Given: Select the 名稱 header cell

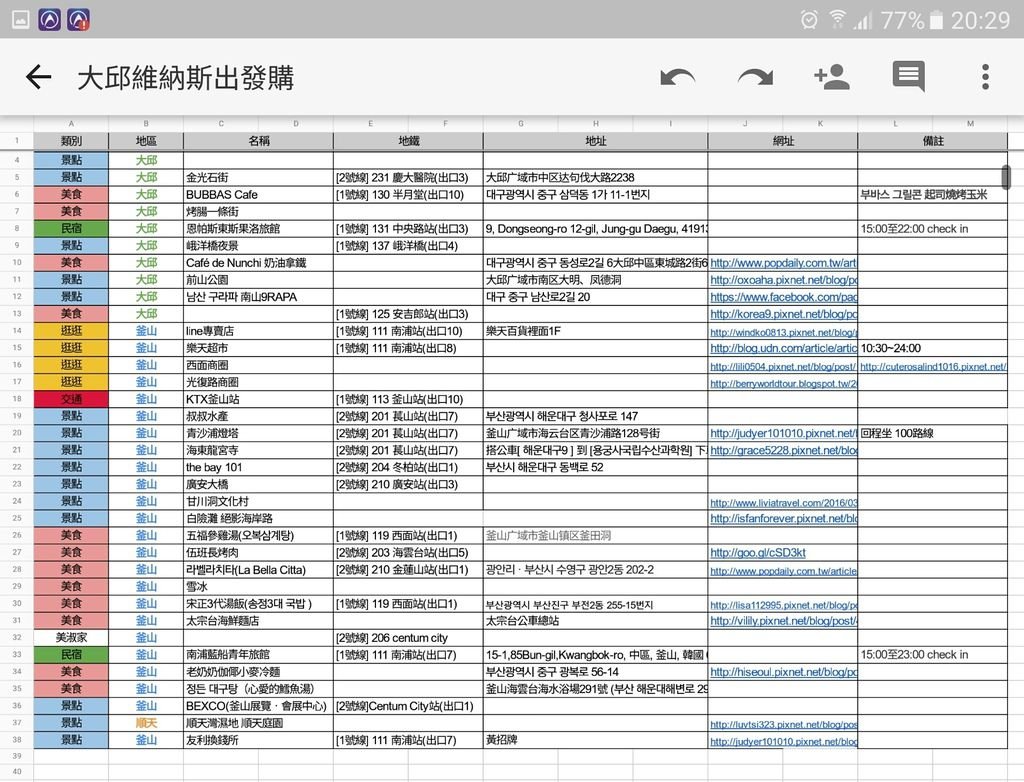Looking at the screenshot, I should tap(259, 140).
